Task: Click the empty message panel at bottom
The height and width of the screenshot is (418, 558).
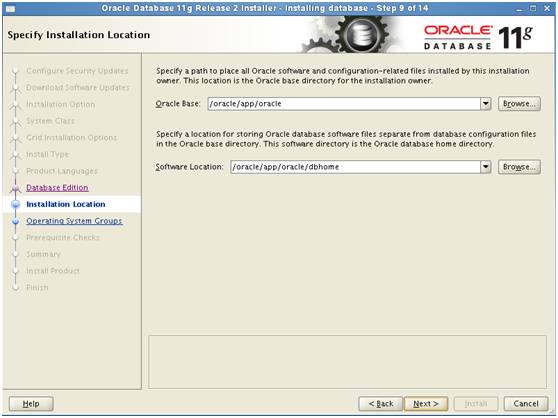Action: tap(347, 362)
